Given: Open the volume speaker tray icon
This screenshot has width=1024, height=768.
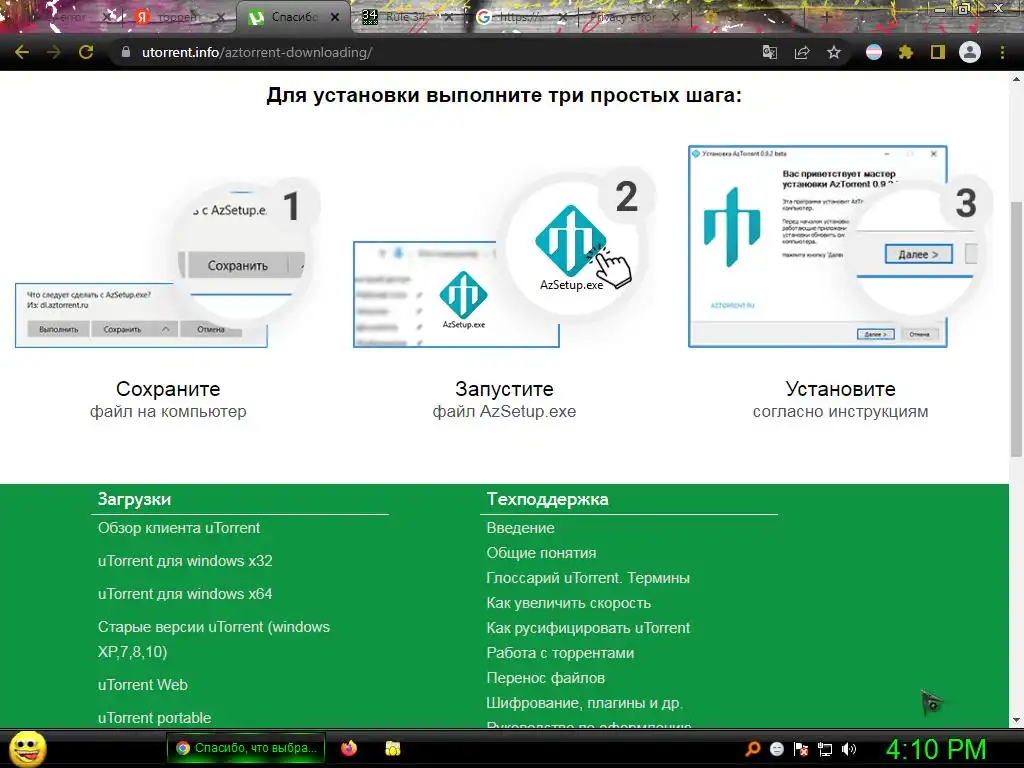Looking at the screenshot, I should pyautogui.click(x=849, y=749).
